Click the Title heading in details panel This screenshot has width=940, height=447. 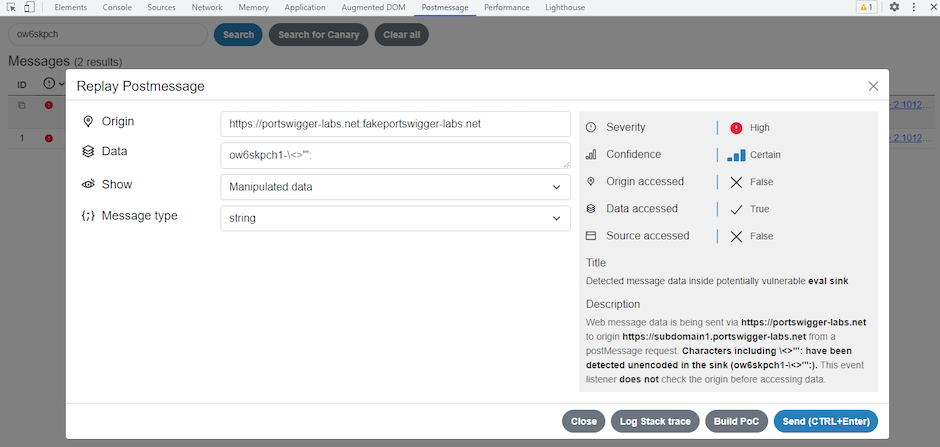click(596, 262)
